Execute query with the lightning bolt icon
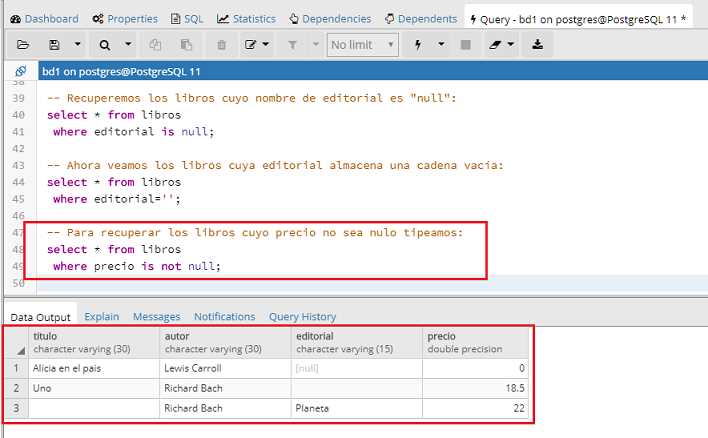708x438 pixels. tap(418, 45)
